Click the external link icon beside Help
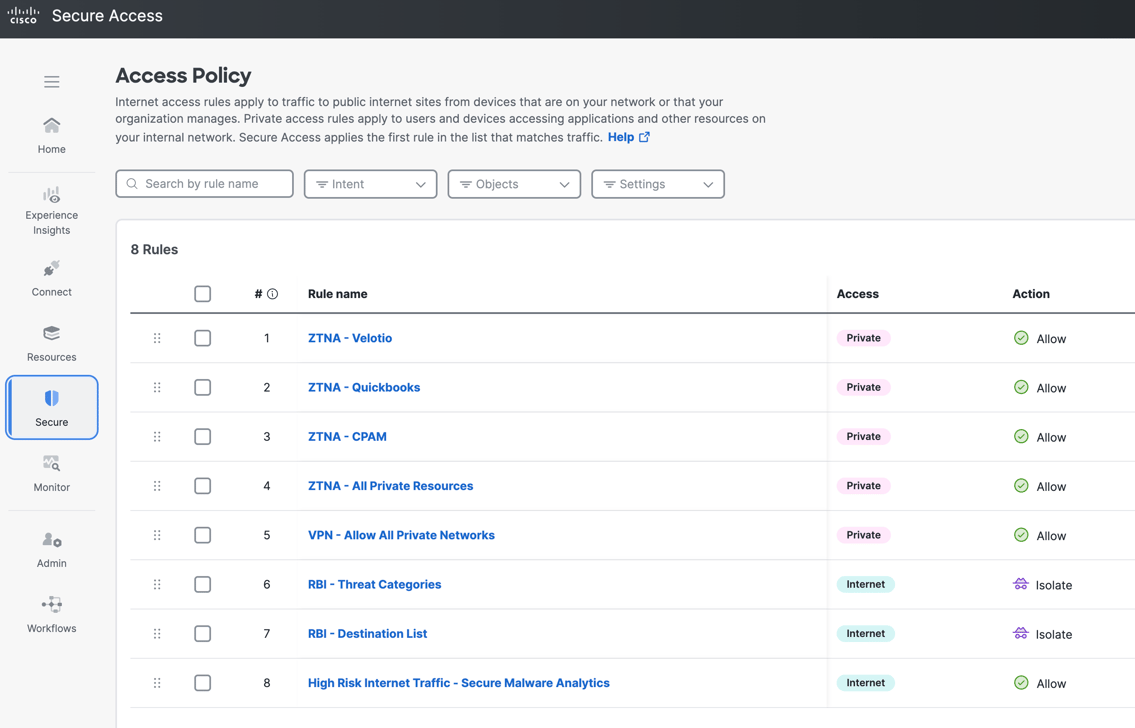This screenshot has width=1135, height=728. (644, 137)
